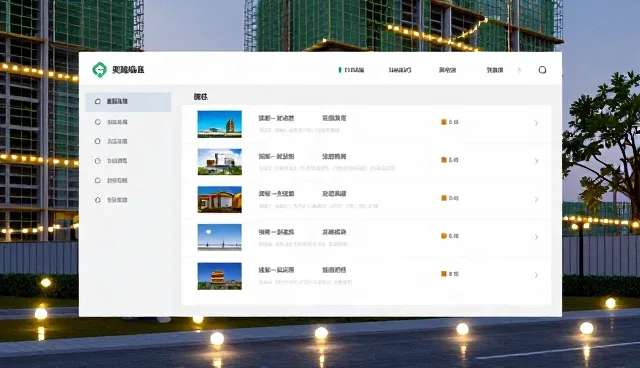Open the modern white villa thumbnail
Viewport: 640px width, 368px height.
(220, 162)
